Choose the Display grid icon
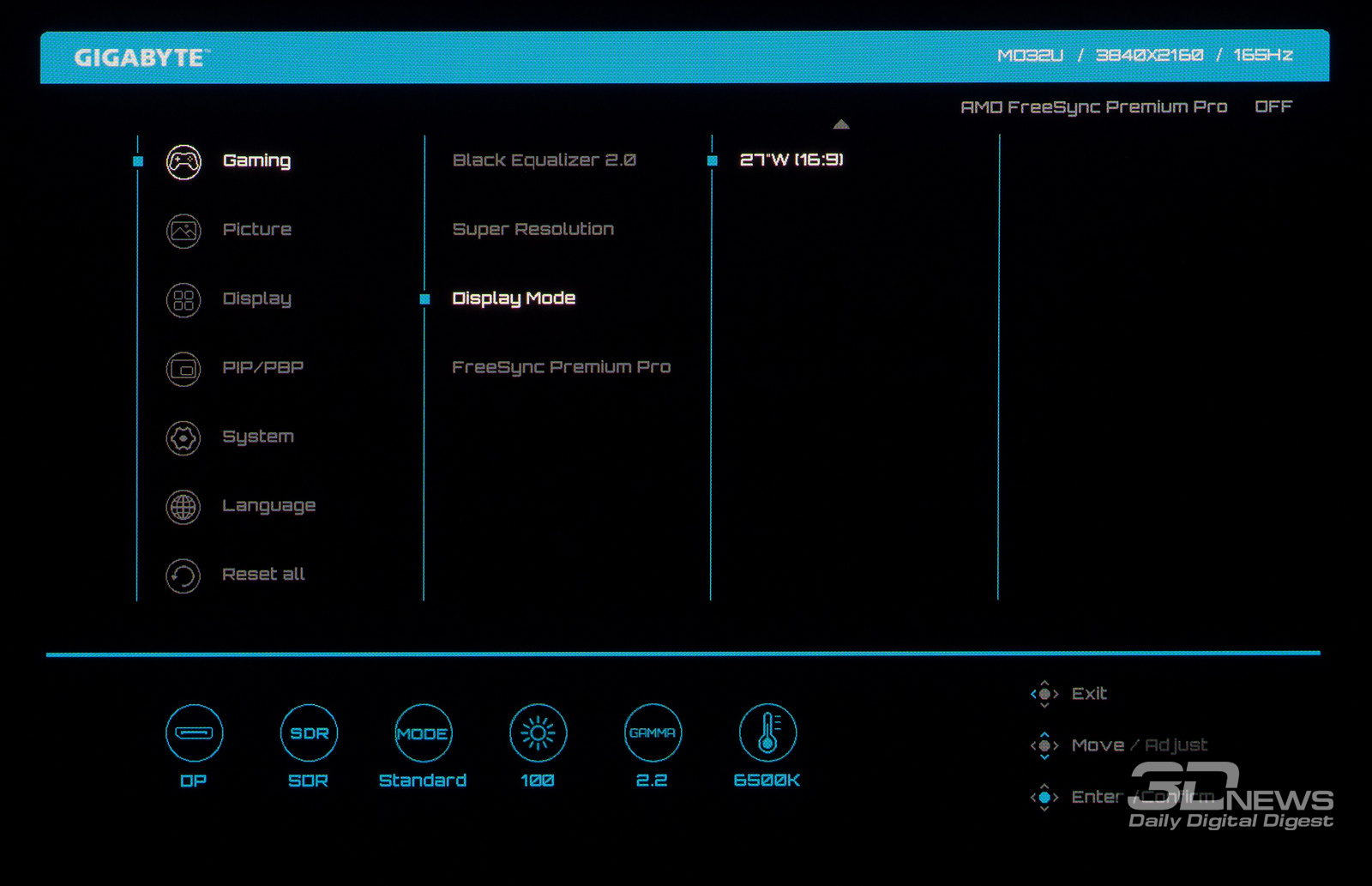Screen dimensions: 1372x886 pyautogui.click(x=184, y=300)
